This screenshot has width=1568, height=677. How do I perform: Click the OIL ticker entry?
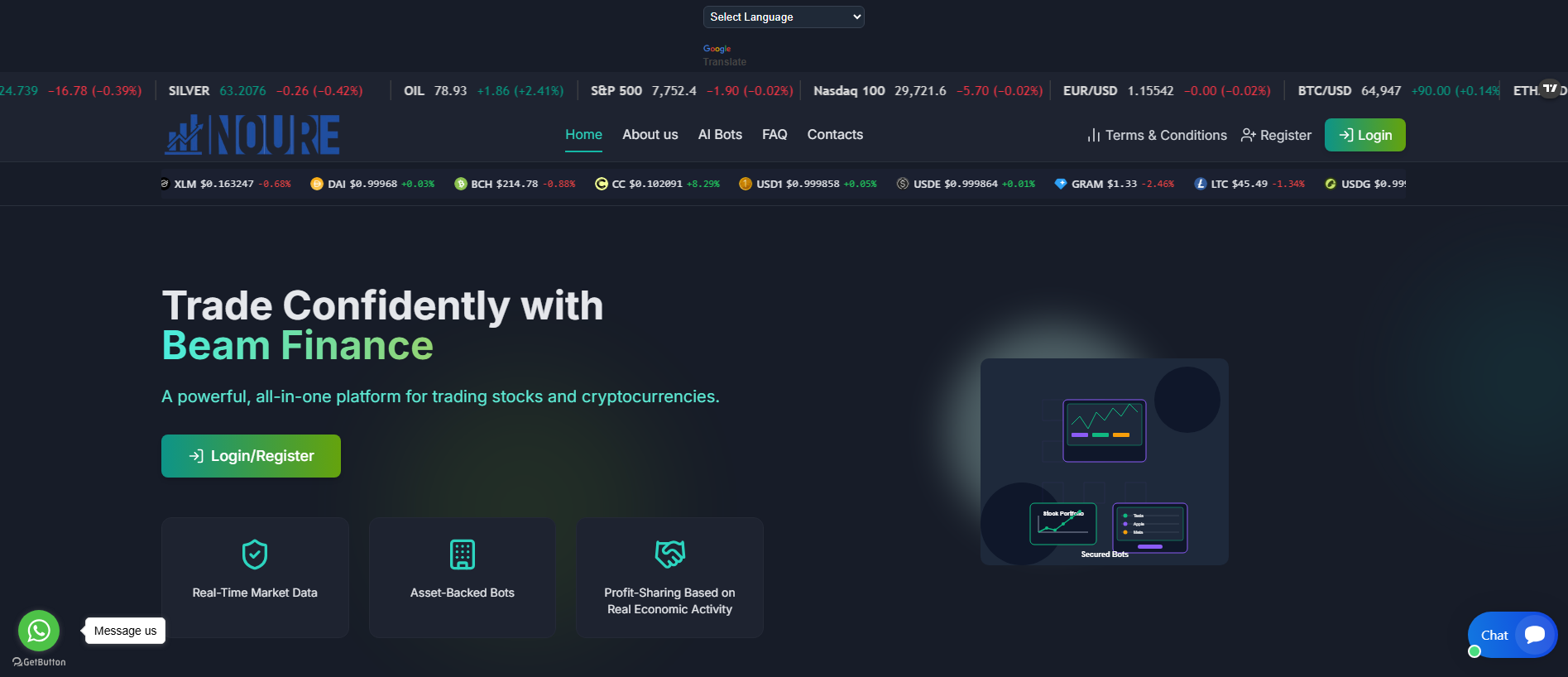(484, 90)
